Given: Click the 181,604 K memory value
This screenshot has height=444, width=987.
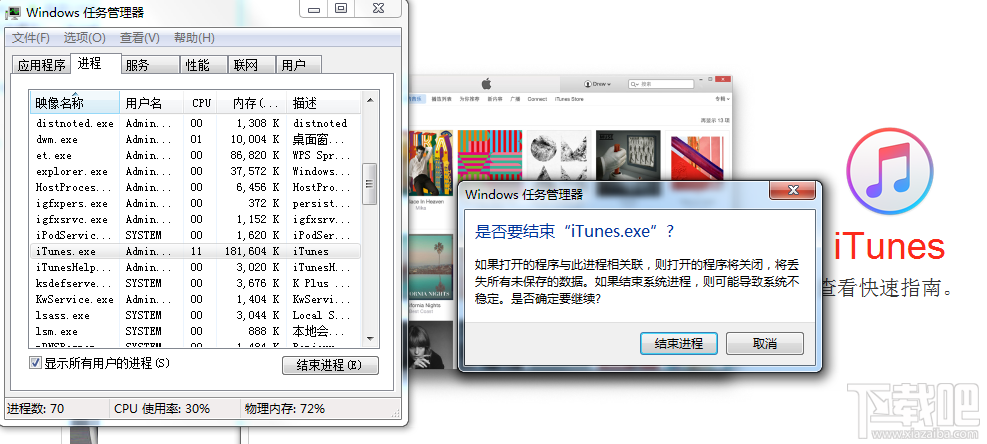Looking at the screenshot, I should coord(252,251).
